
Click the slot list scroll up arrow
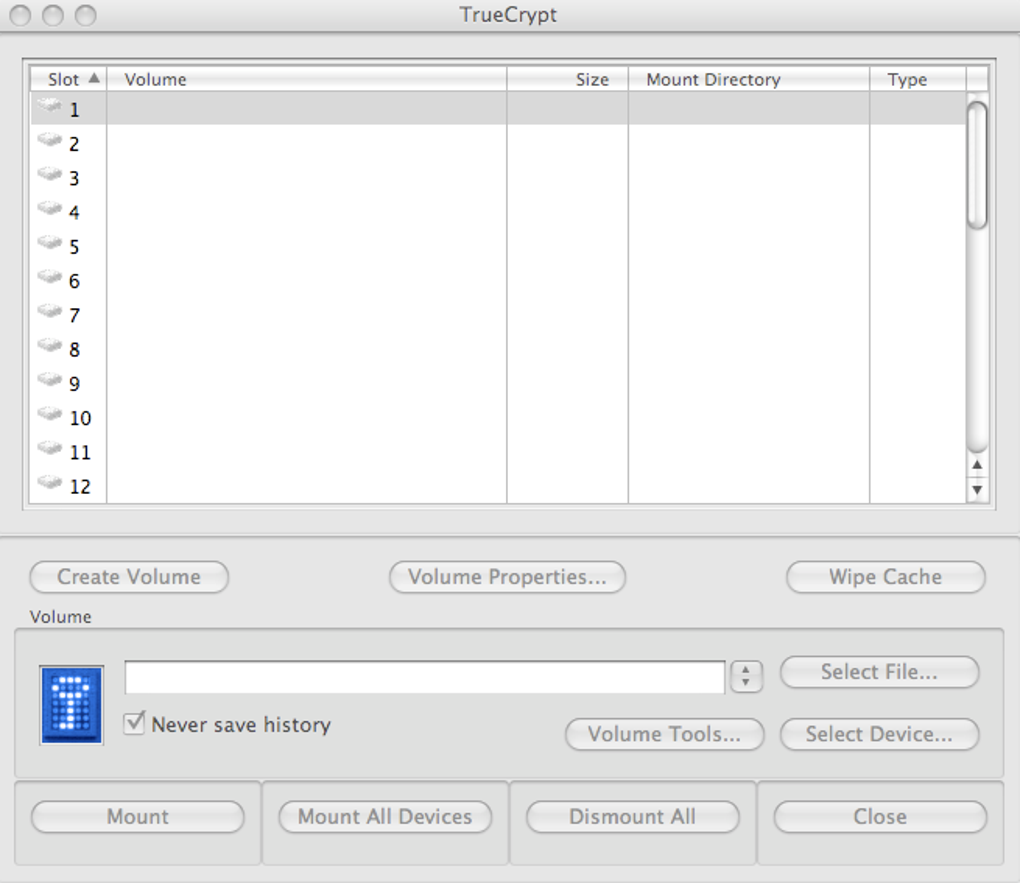tap(977, 465)
